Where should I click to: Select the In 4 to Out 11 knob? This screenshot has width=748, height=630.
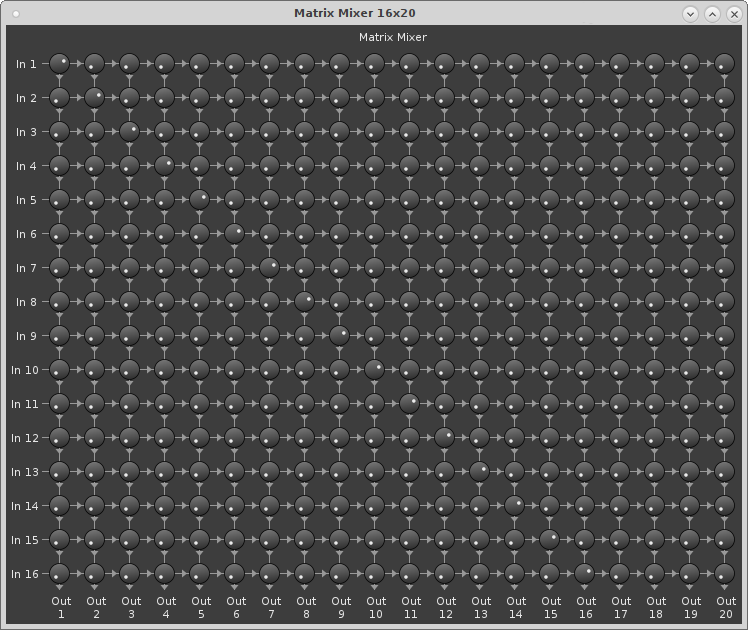coord(409,165)
